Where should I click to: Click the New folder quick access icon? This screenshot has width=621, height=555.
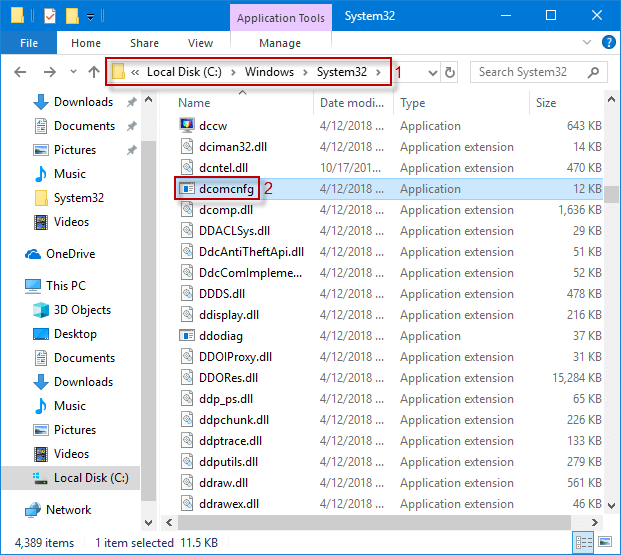pyautogui.click(x=72, y=16)
